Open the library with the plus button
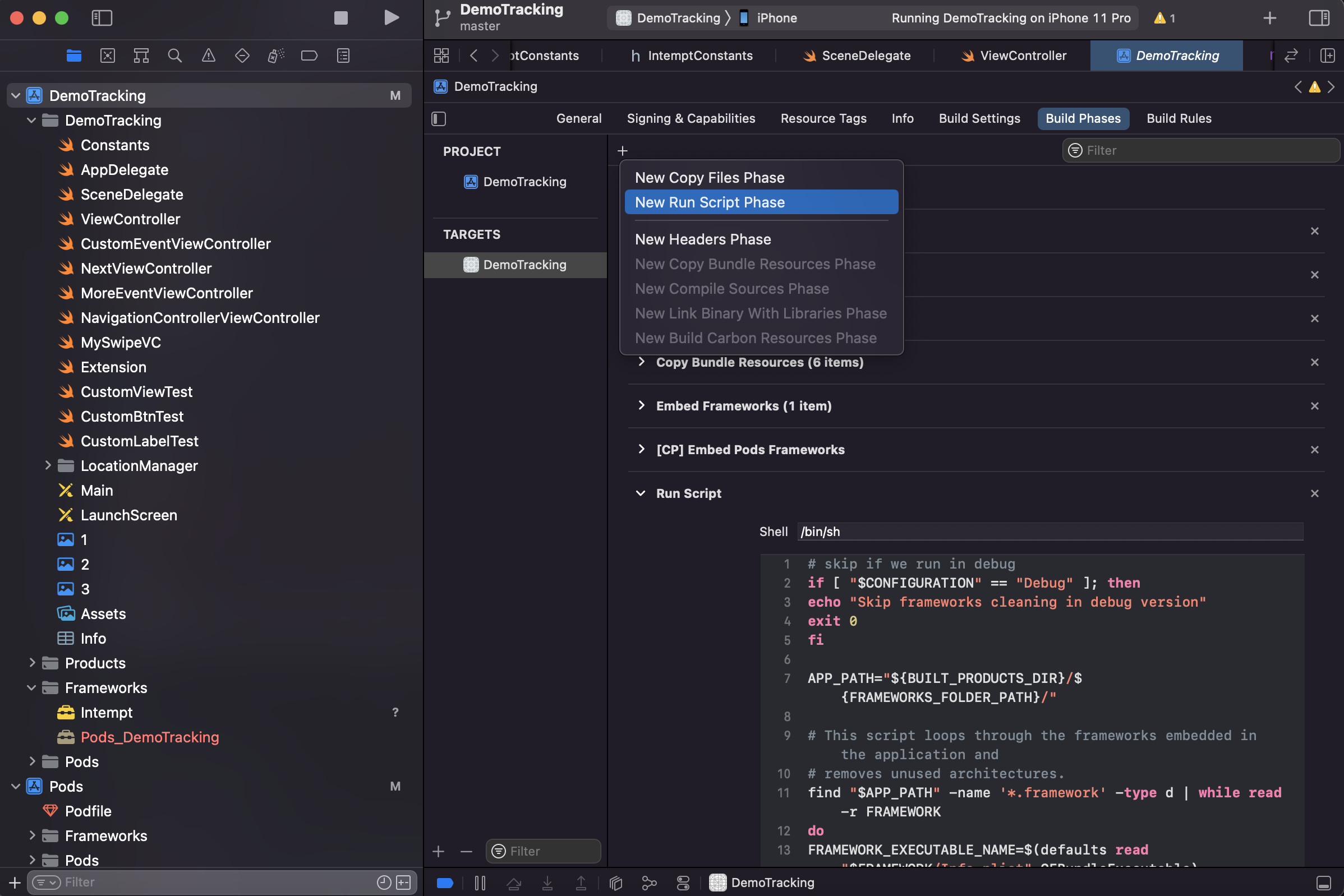Screen dimensions: 1344x896 [x=1270, y=18]
